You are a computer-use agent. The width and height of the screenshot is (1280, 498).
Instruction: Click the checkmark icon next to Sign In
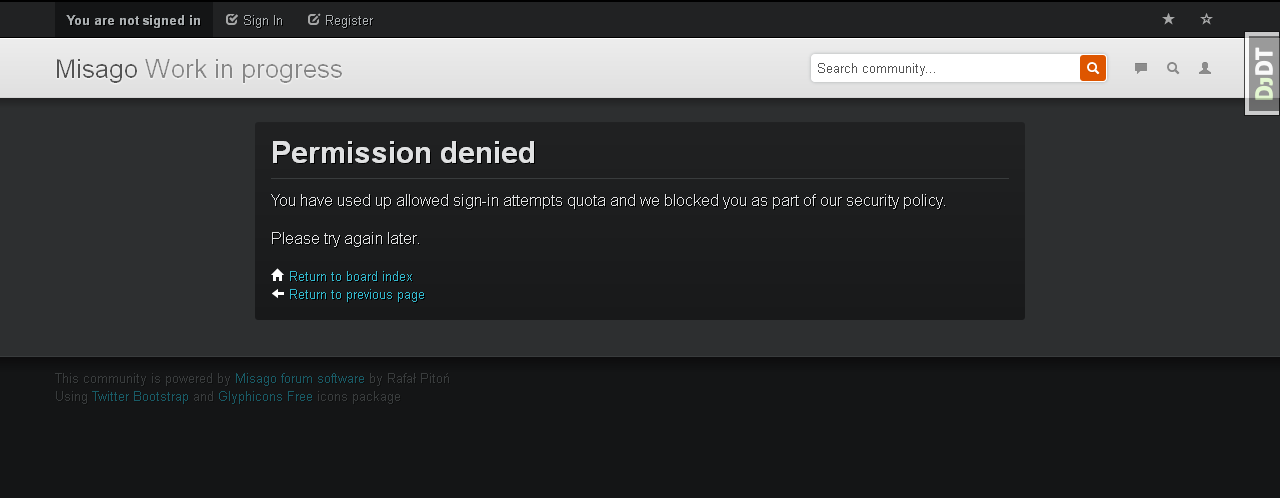click(x=232, y=20)
